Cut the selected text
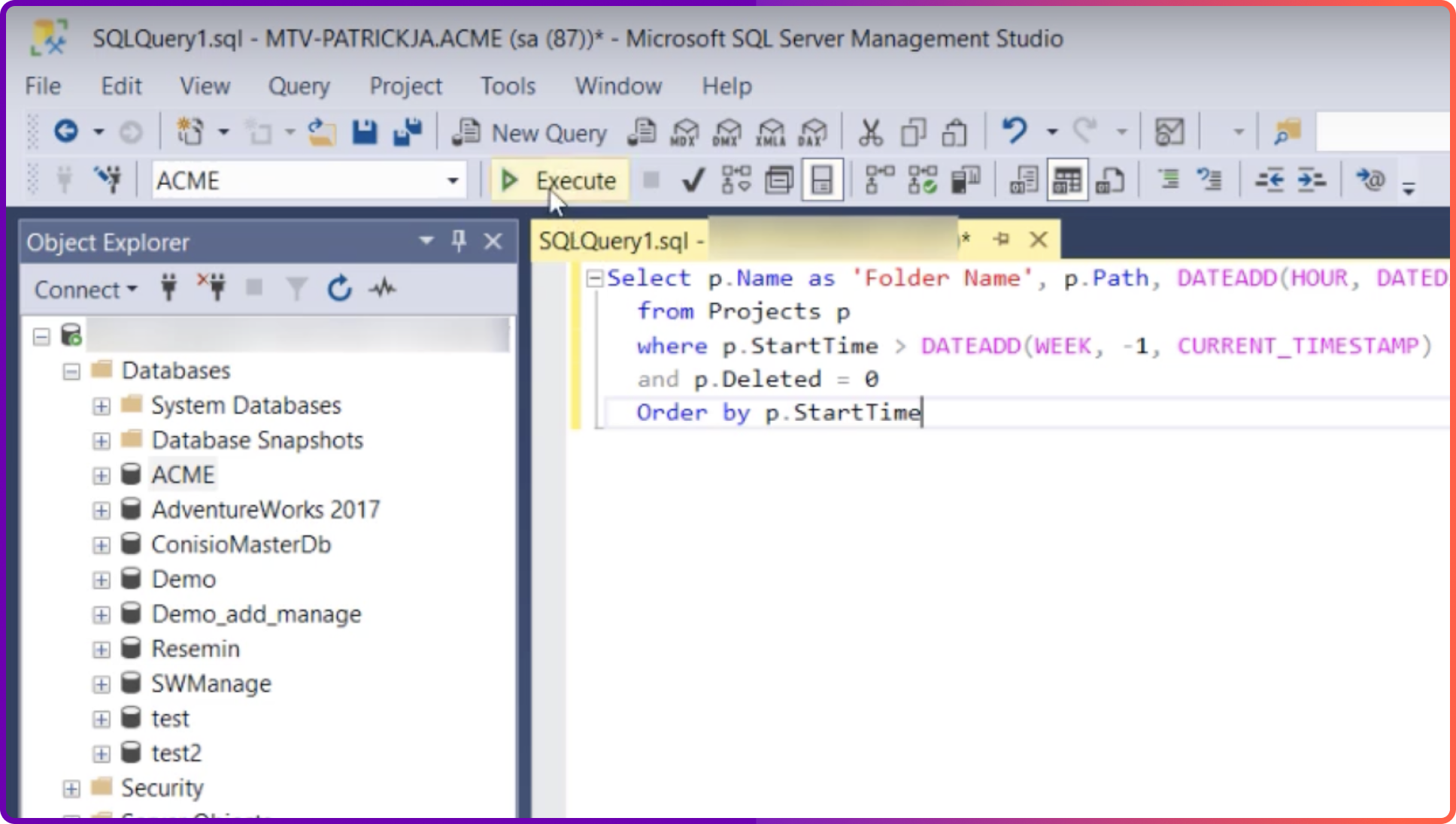Screen dimensions: 1456x824 point(870,132)
